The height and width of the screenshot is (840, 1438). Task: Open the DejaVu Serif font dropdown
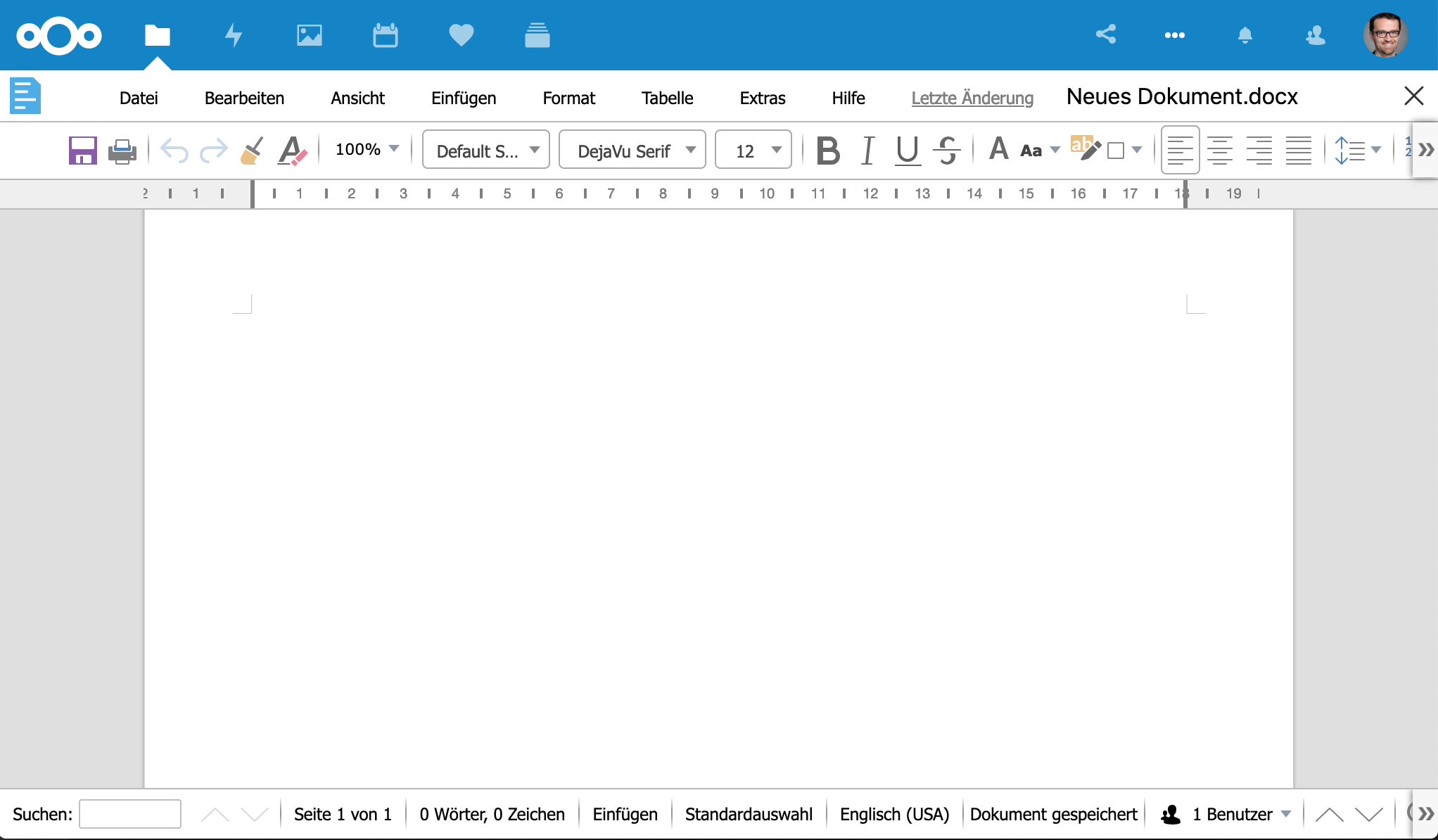(632, 151)
